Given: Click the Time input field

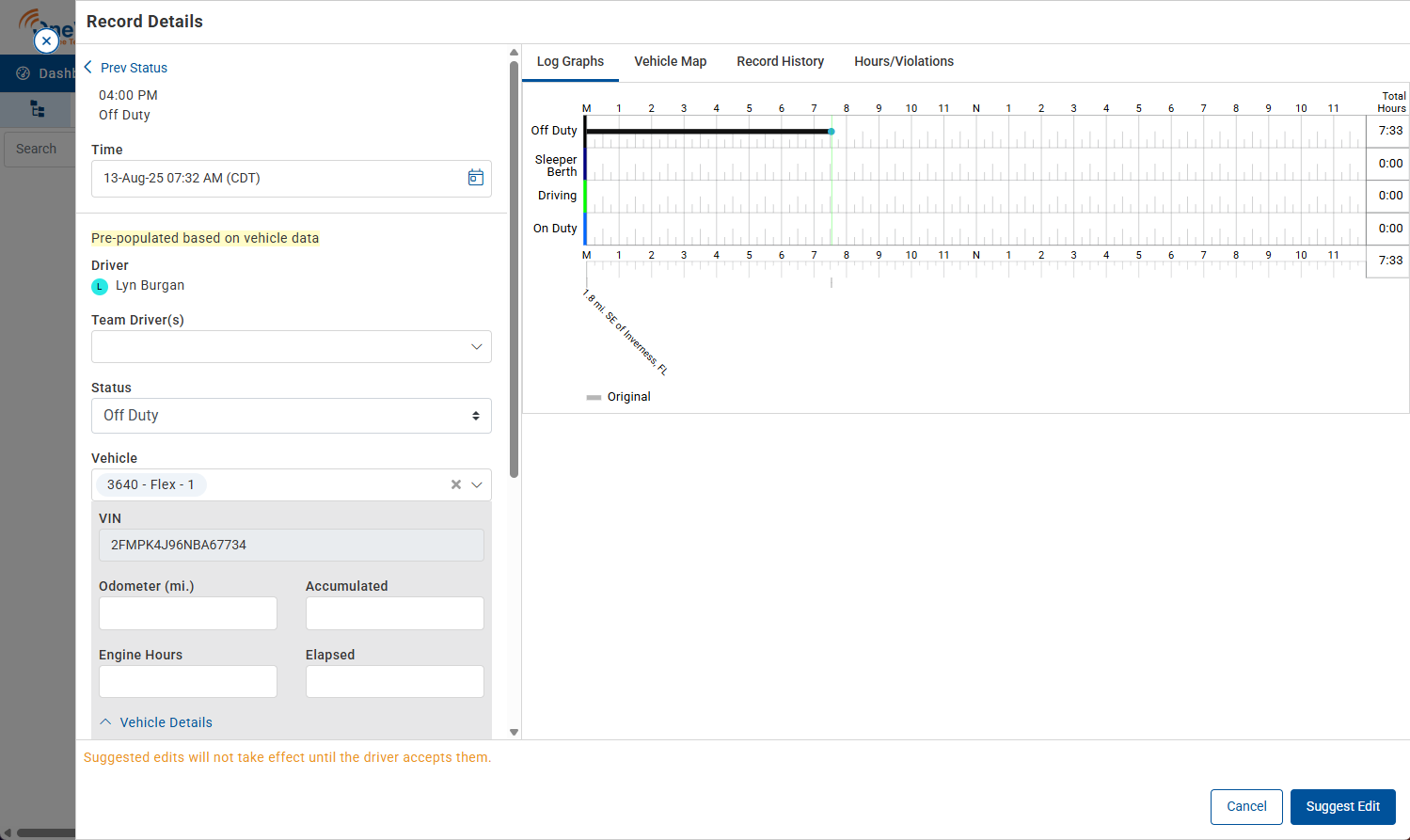Looking at the screenshot, I should tap(292, 178).
